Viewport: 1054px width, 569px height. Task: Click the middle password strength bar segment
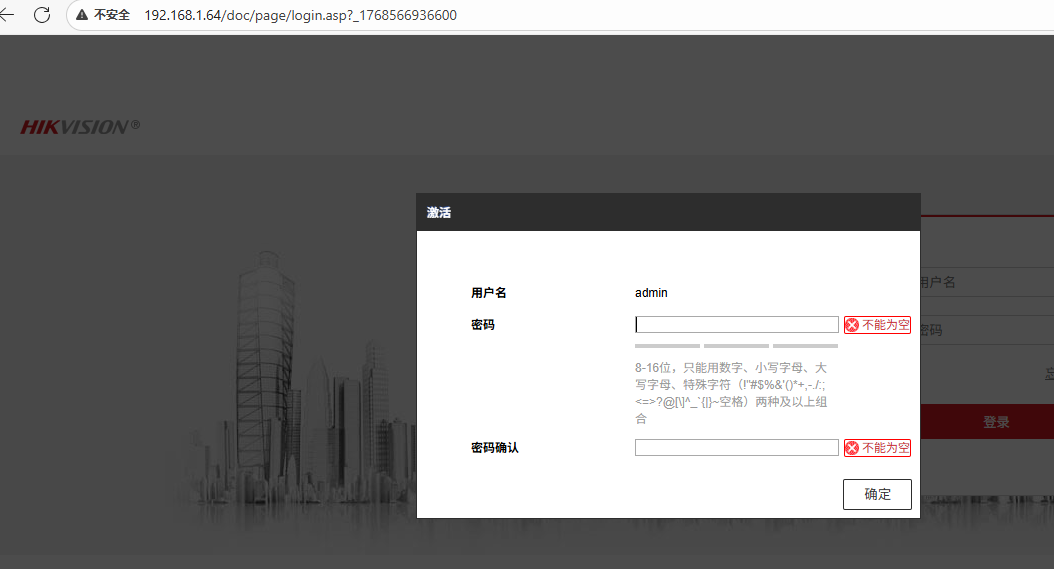click(736, 345)
